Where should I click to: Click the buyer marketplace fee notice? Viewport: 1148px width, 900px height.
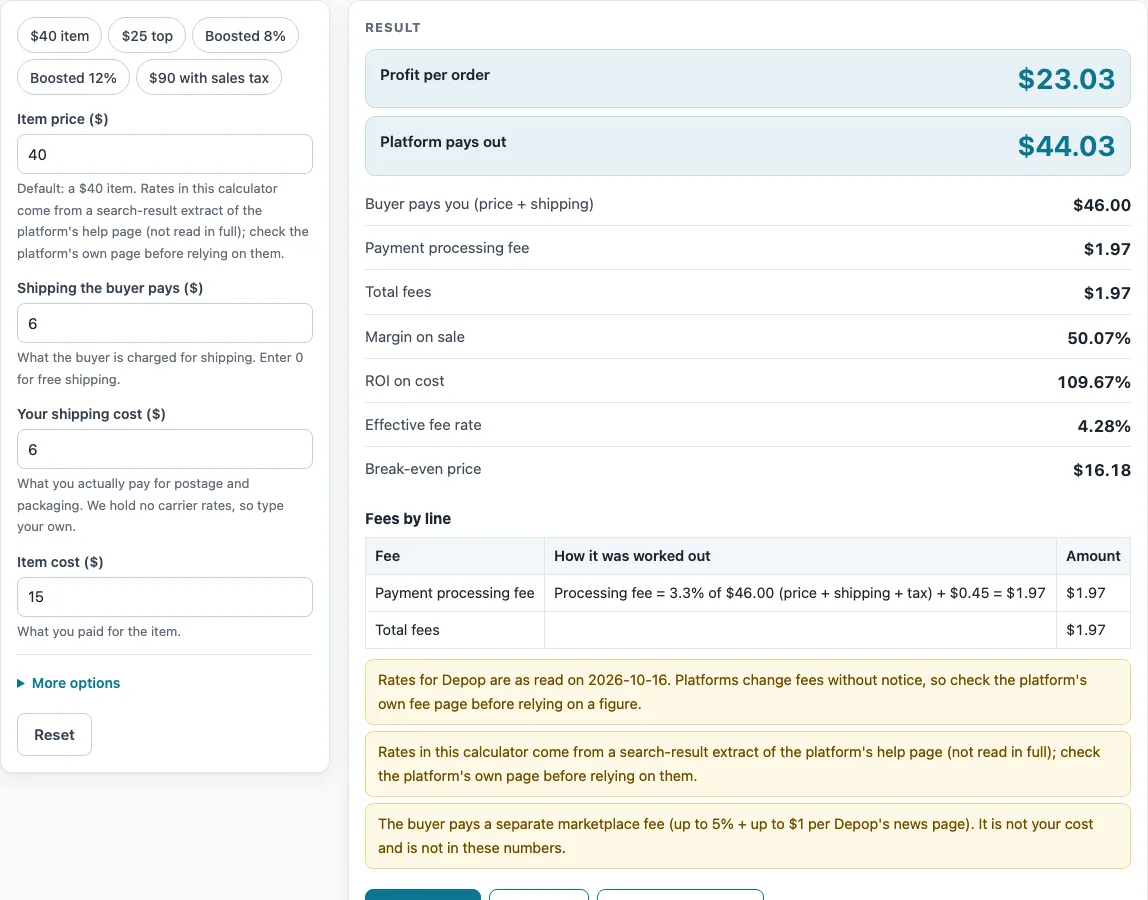pyautogui.click(x=748, y=836)
